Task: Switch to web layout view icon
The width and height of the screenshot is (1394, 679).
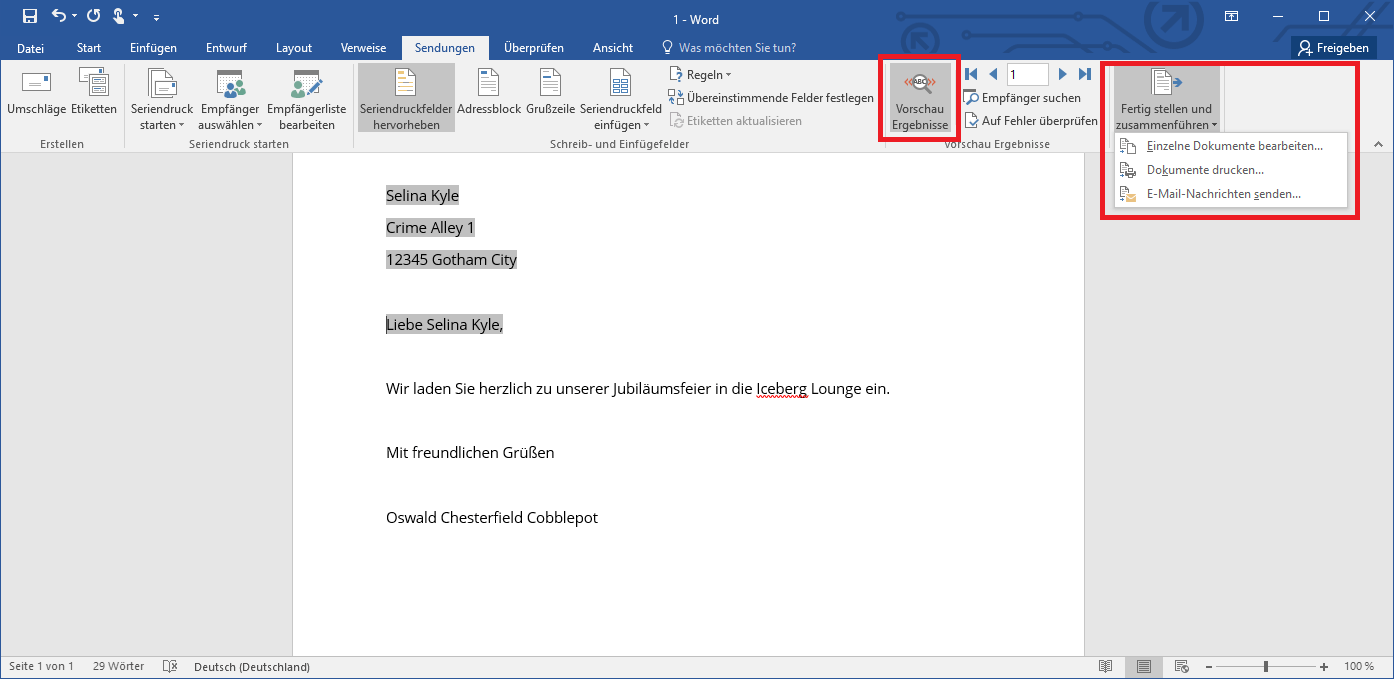Action: (1181, 667)
